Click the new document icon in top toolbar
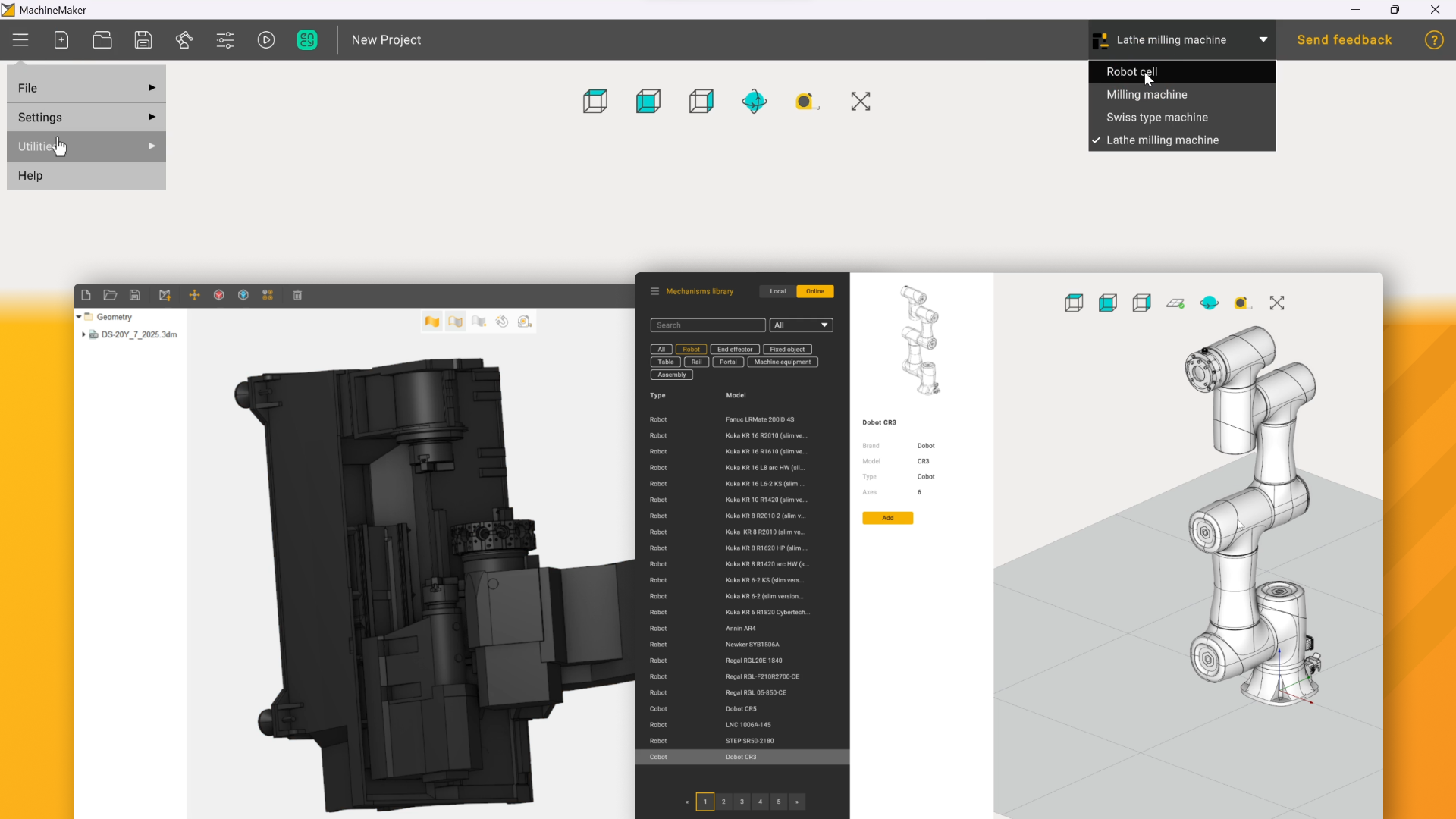Image resolution: width=1456 pixels, height=819 pixels. pos(61,40)
